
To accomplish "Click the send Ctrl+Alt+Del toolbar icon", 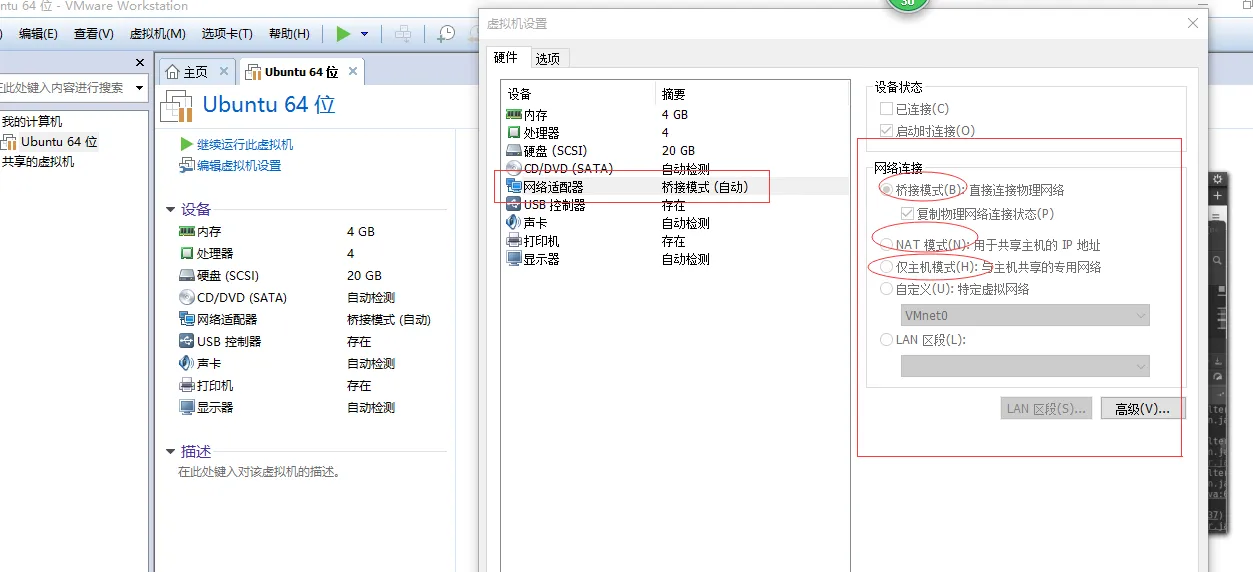I will [x=403, y=34].
